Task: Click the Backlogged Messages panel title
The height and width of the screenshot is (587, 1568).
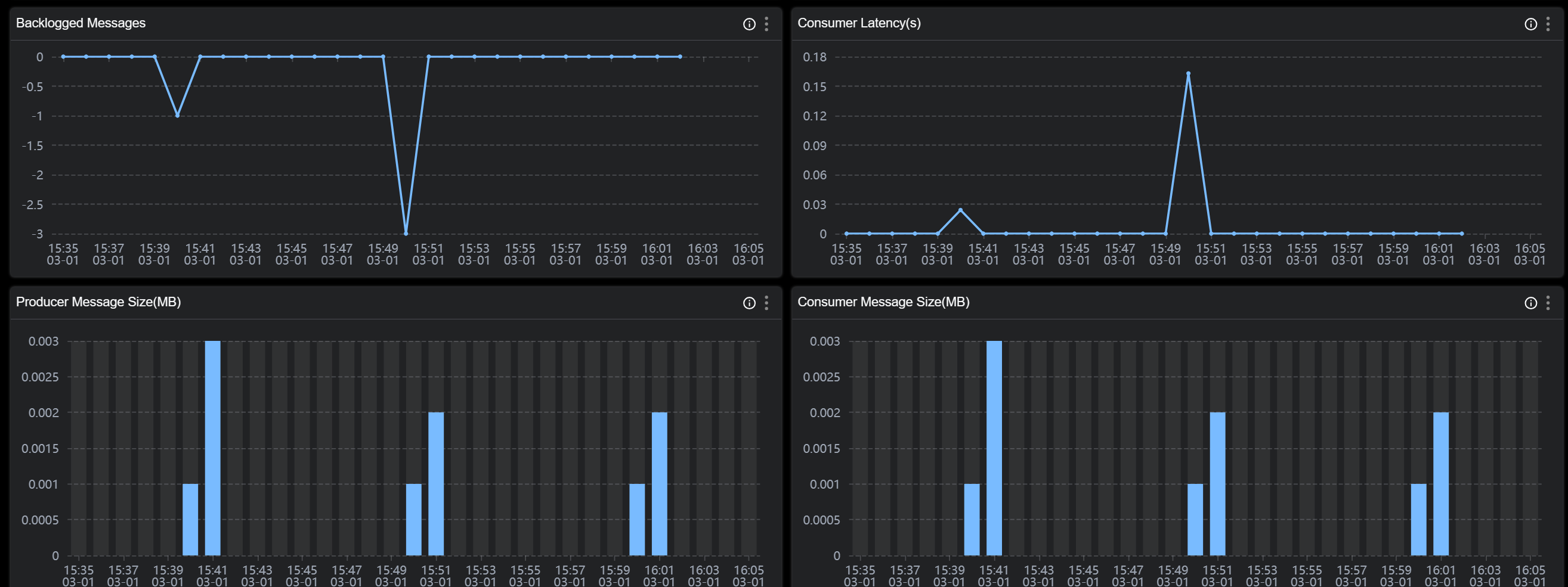Action: tap(81, 23)
